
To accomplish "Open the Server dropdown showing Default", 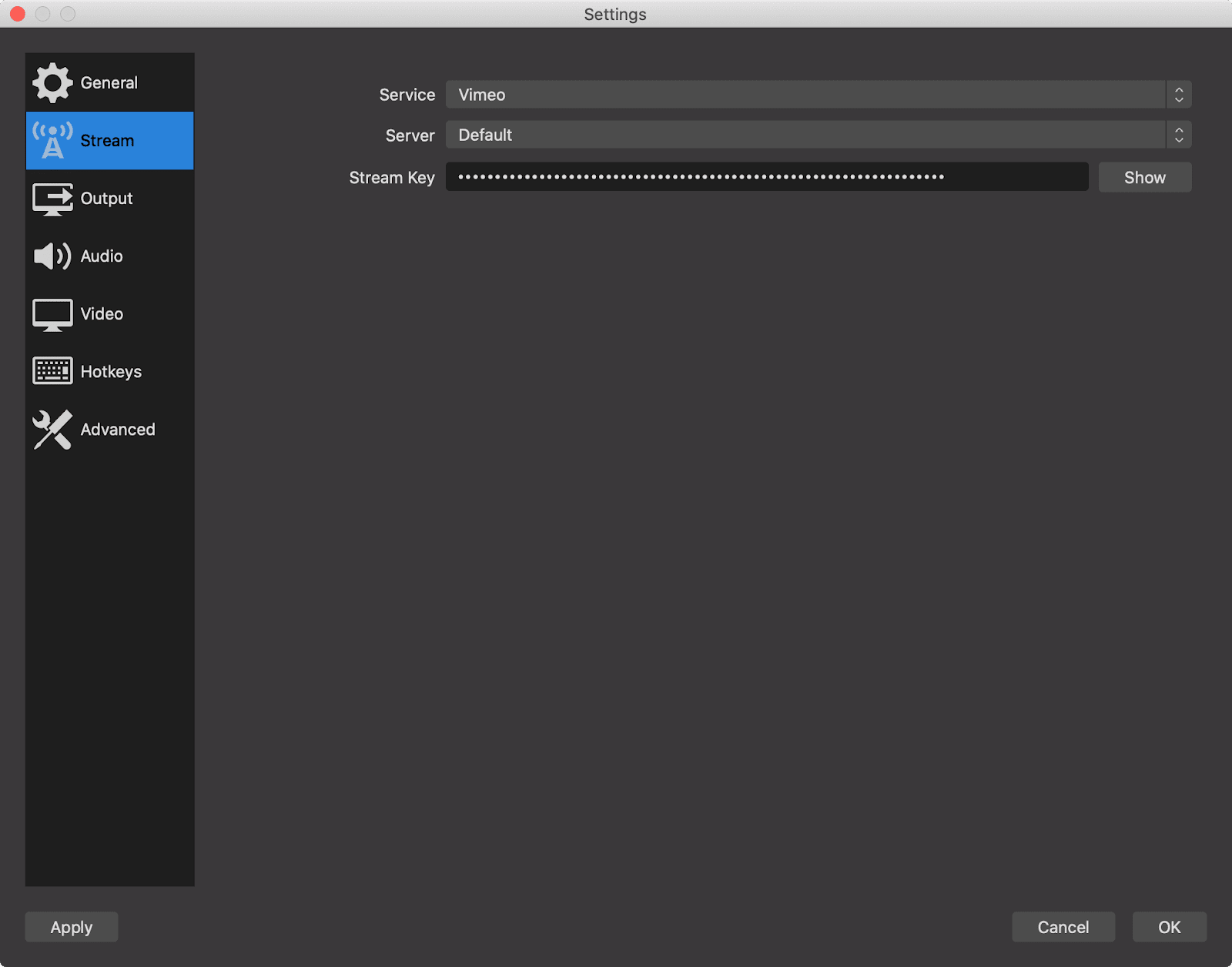I will click(x=819, y=135).
